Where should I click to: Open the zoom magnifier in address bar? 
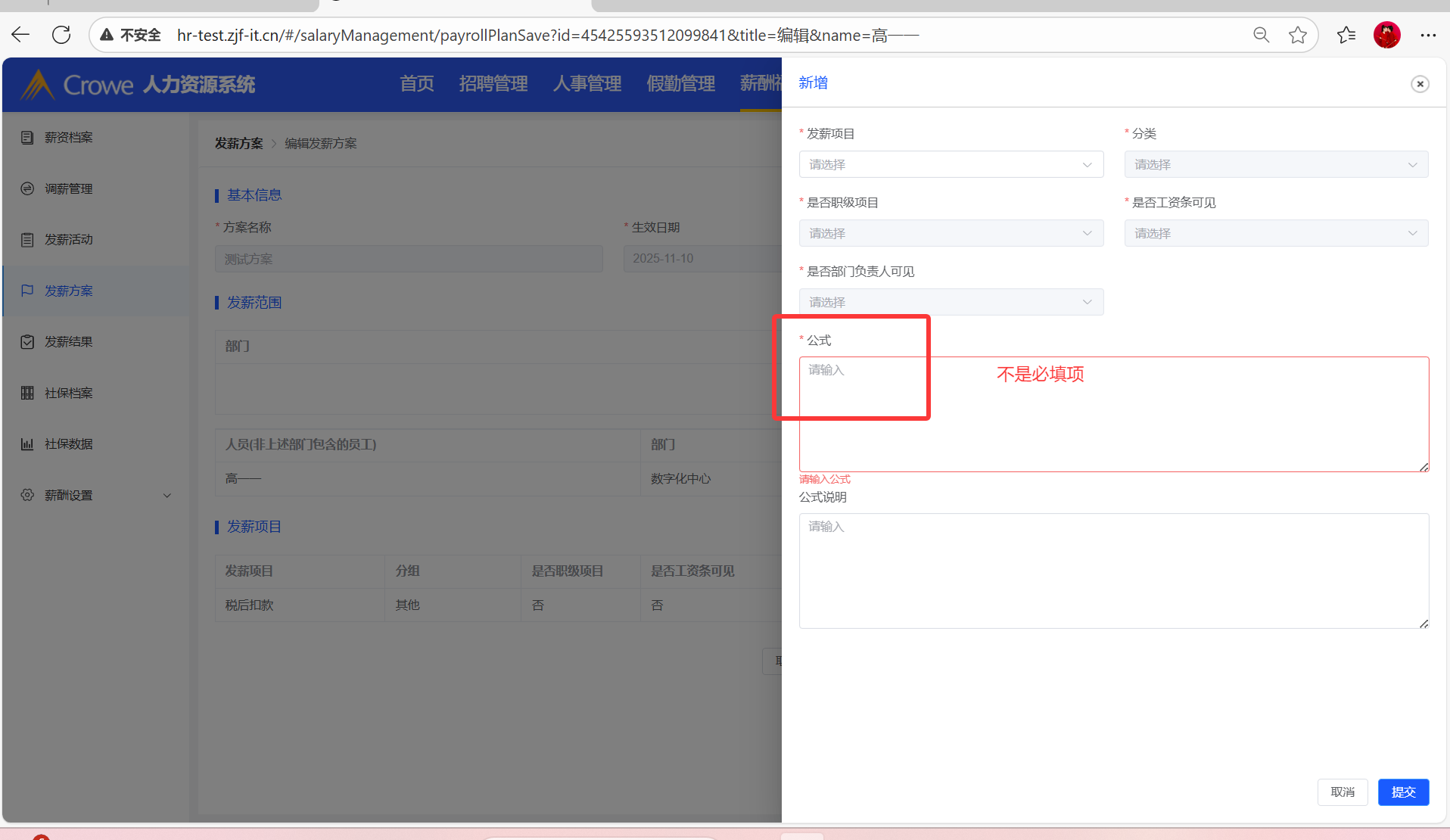1261,35
